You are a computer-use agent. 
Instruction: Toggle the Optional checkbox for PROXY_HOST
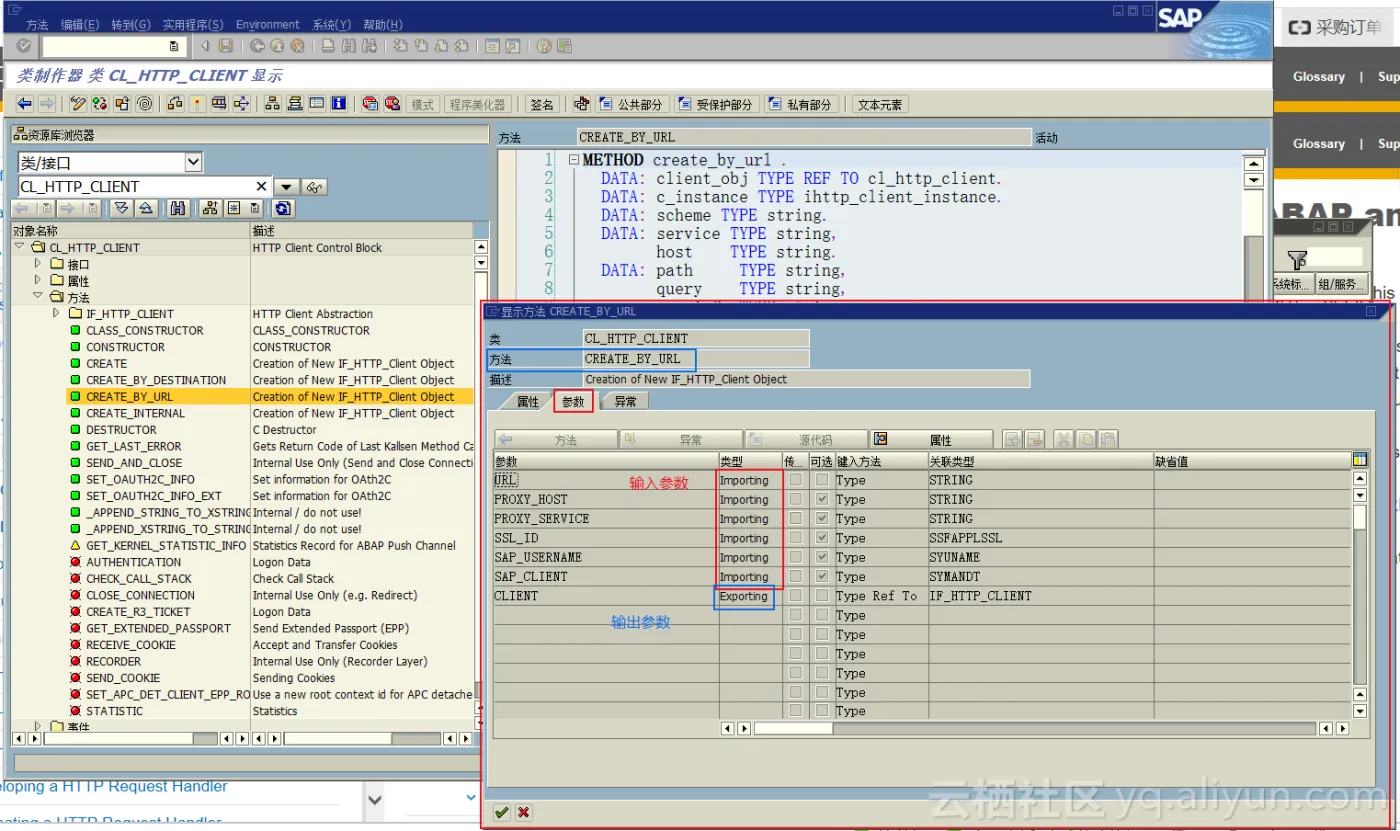click(x=821, y=499)
